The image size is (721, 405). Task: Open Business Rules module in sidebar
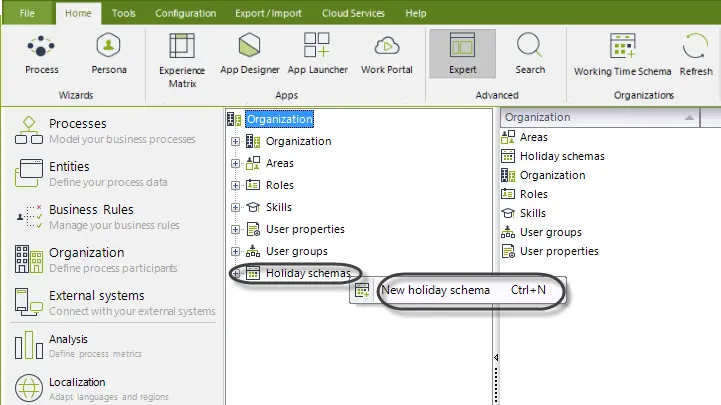click(x=97, y=217)
